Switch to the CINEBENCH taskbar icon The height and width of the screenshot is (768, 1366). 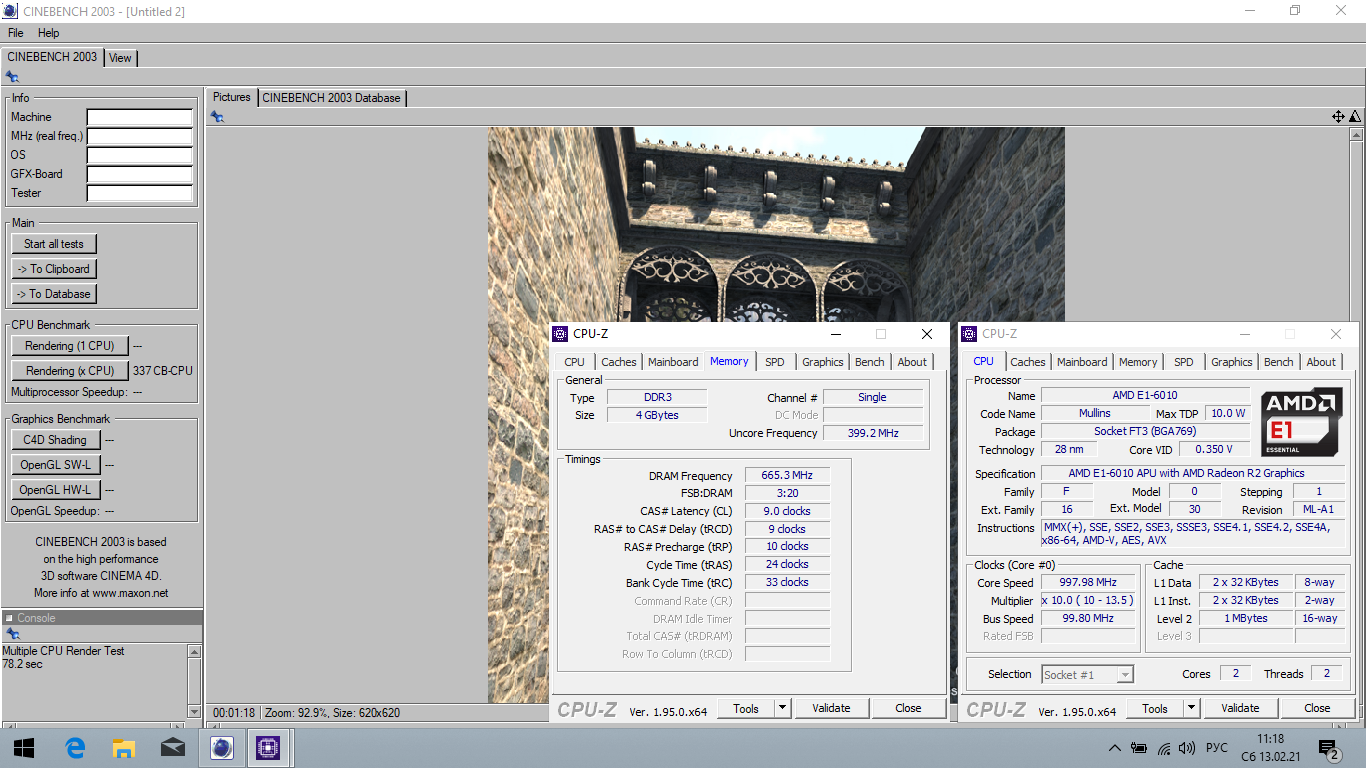221,747
